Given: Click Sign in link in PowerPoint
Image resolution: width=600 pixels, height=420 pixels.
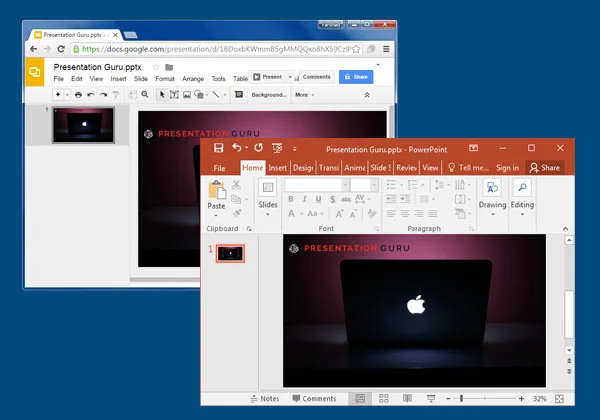Looking at the screenshot, I should pos(507,168).
